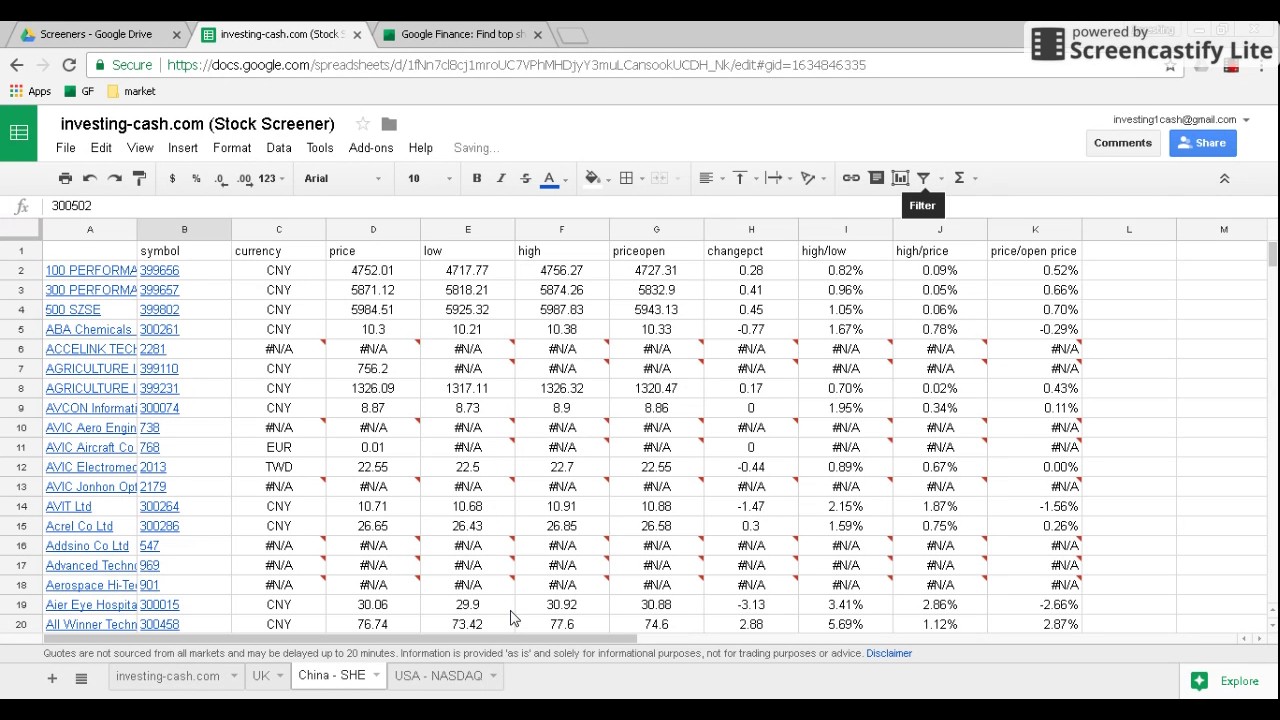
Task: Go to Sheets home via green icon
Action: click(x=19, y=133)
